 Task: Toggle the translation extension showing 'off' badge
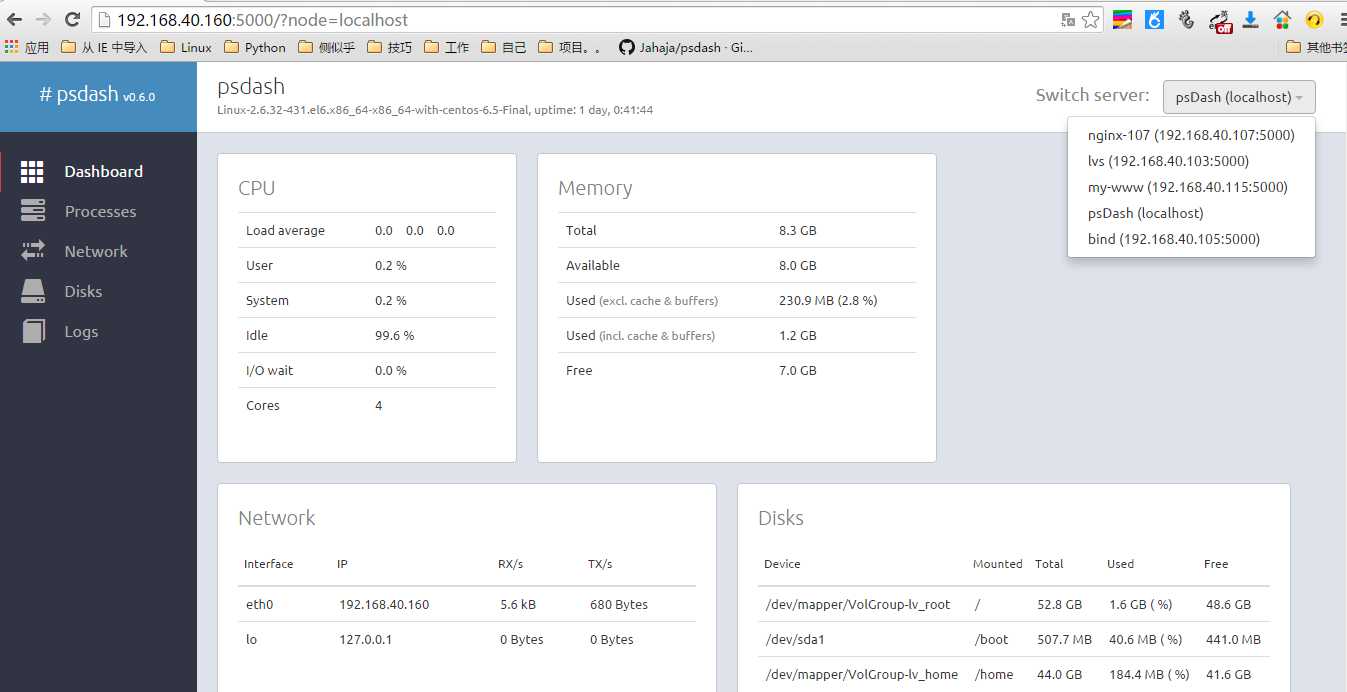point(1220,20)
